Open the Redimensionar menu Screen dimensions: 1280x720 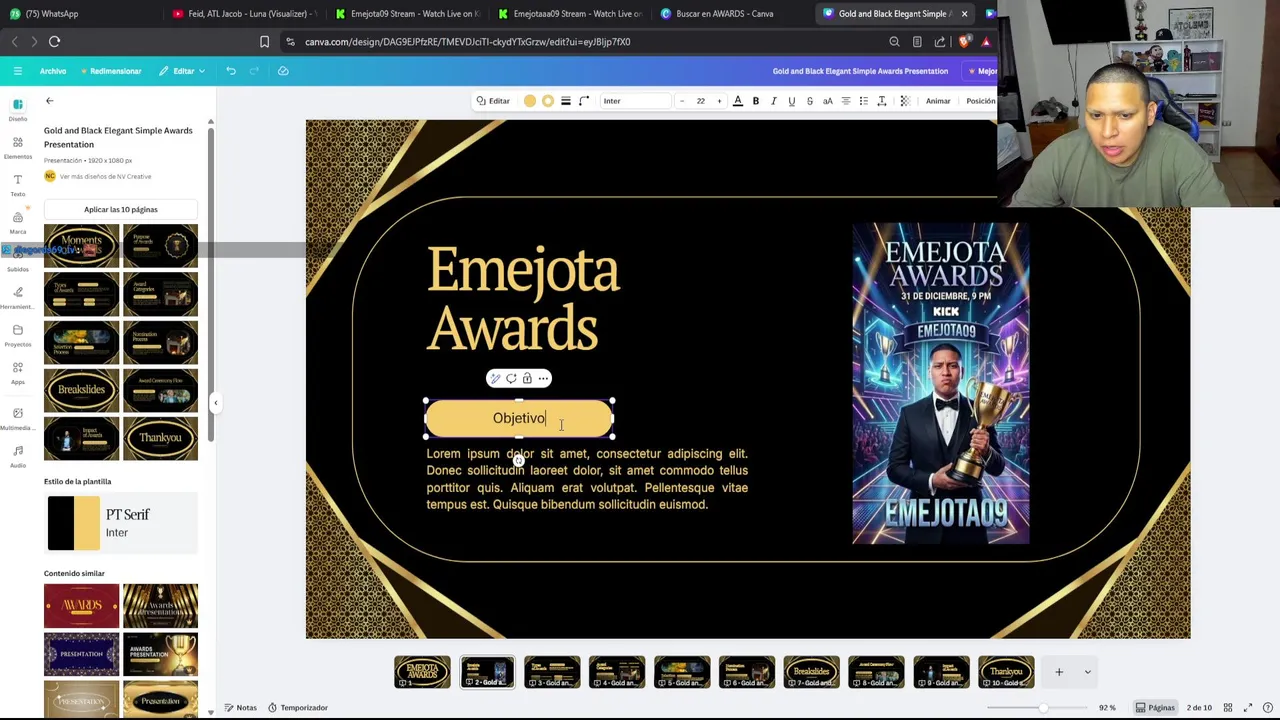111,71
